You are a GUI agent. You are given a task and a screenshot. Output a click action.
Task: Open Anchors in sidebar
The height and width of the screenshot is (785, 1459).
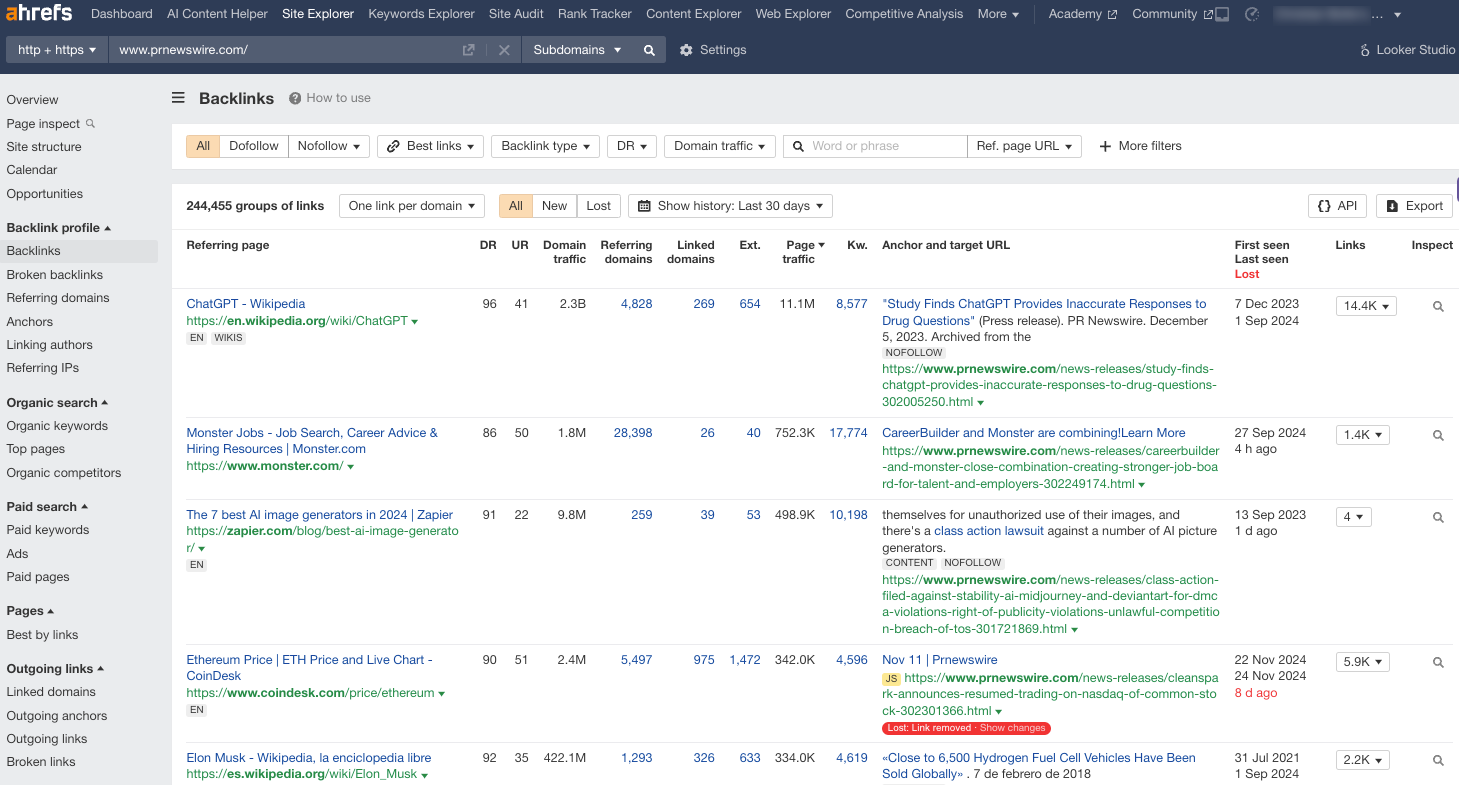point(30,322)
